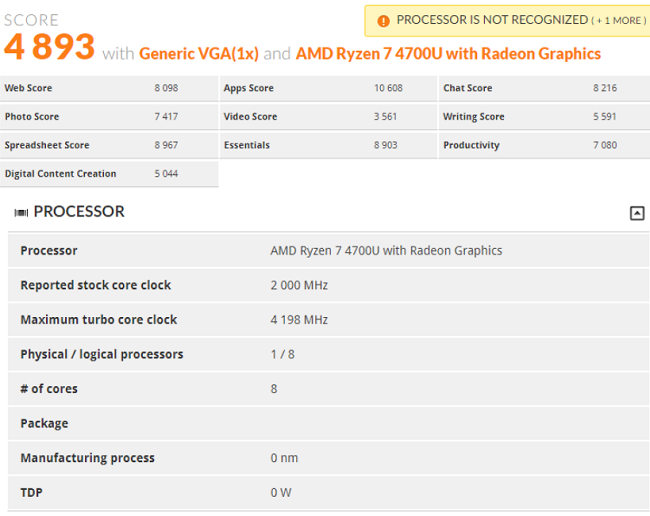Select the Writing Score value 5 591
The height and width of the screenshot is (516, 650).
click(x=604, y=116)
